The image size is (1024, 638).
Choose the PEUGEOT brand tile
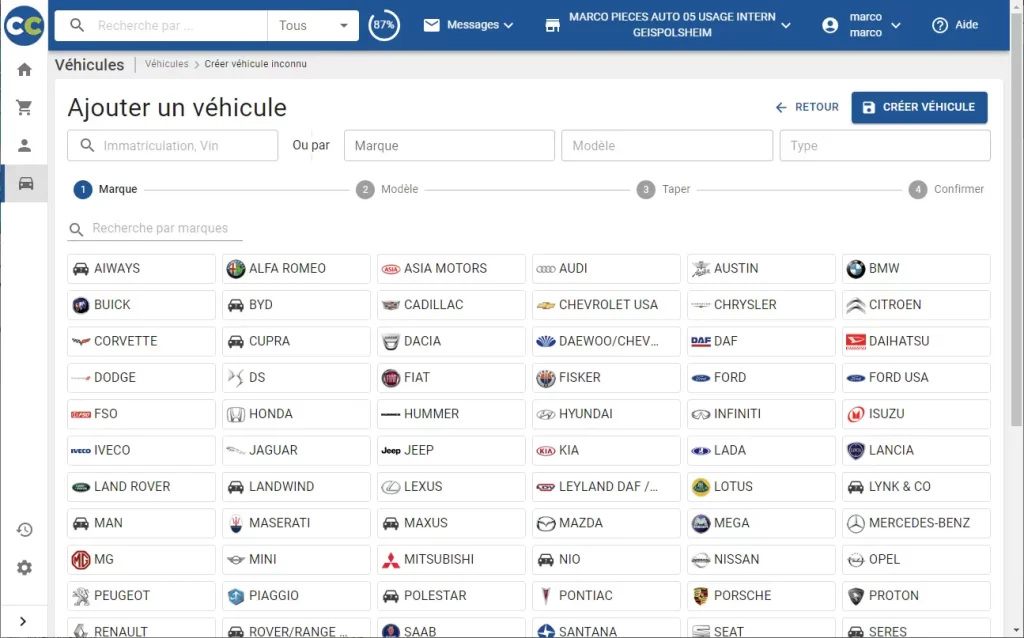point(141,596)
